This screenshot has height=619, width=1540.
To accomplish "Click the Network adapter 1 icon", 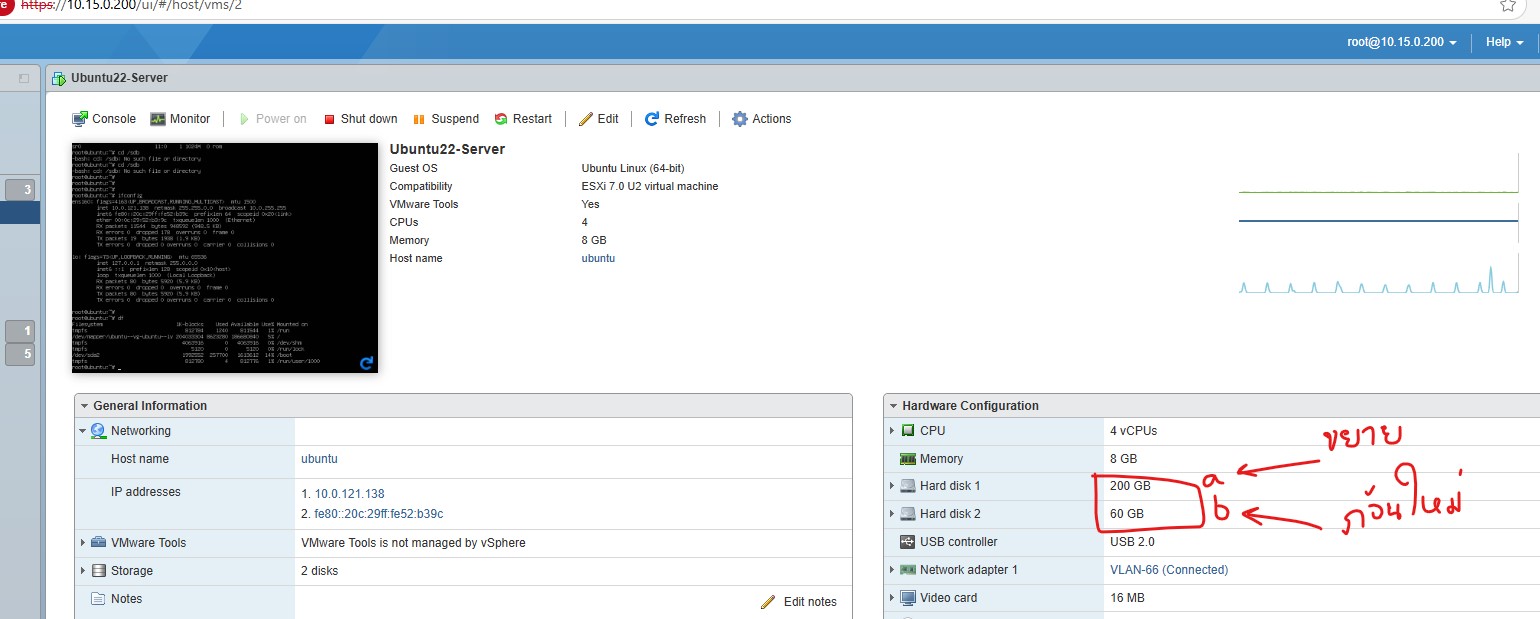I will point(908,570).
